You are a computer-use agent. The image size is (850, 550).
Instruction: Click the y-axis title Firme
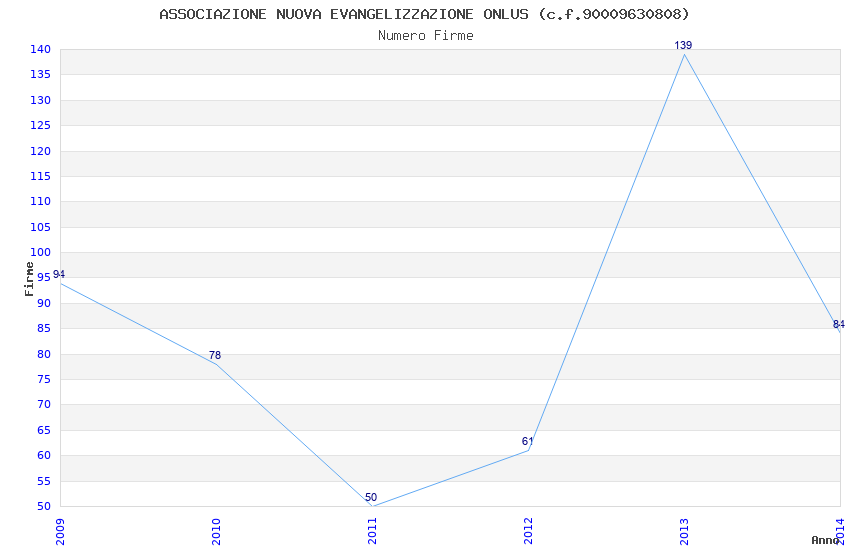29,279
